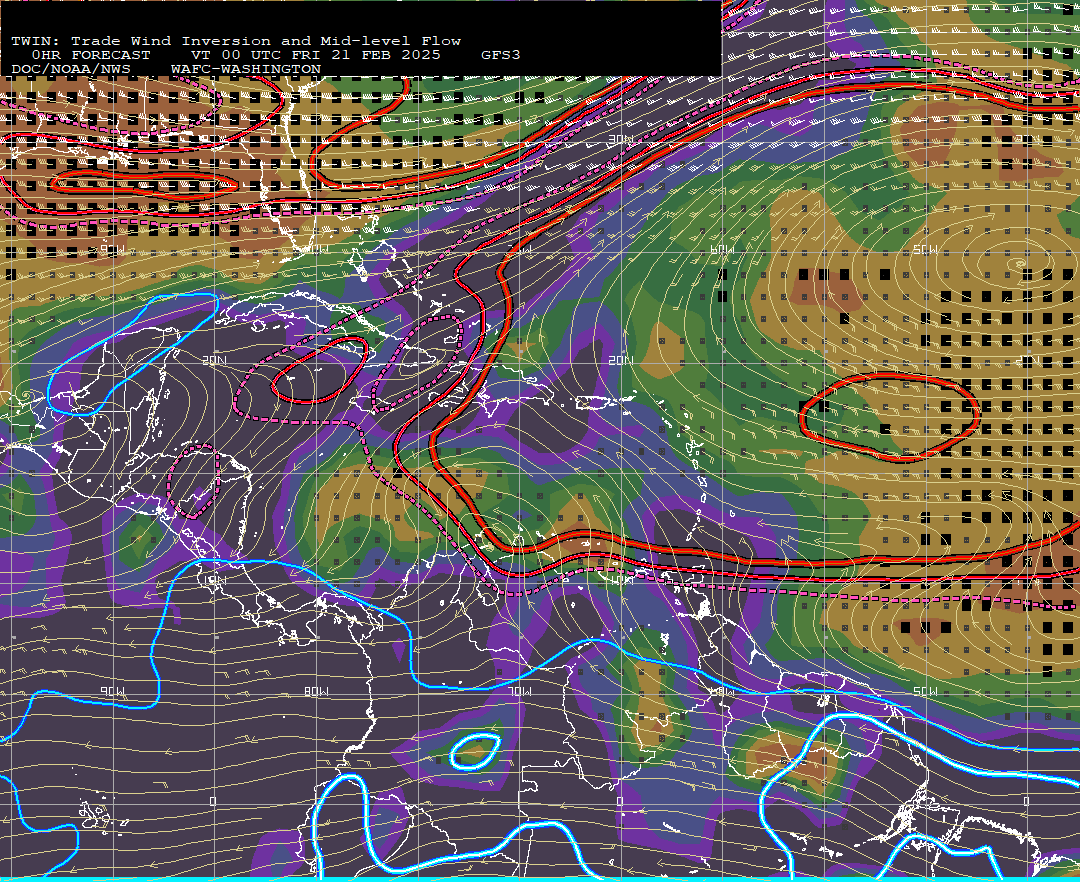Click the 'TWIN: Trade Wind Inversion' title text

click(141, 41)
